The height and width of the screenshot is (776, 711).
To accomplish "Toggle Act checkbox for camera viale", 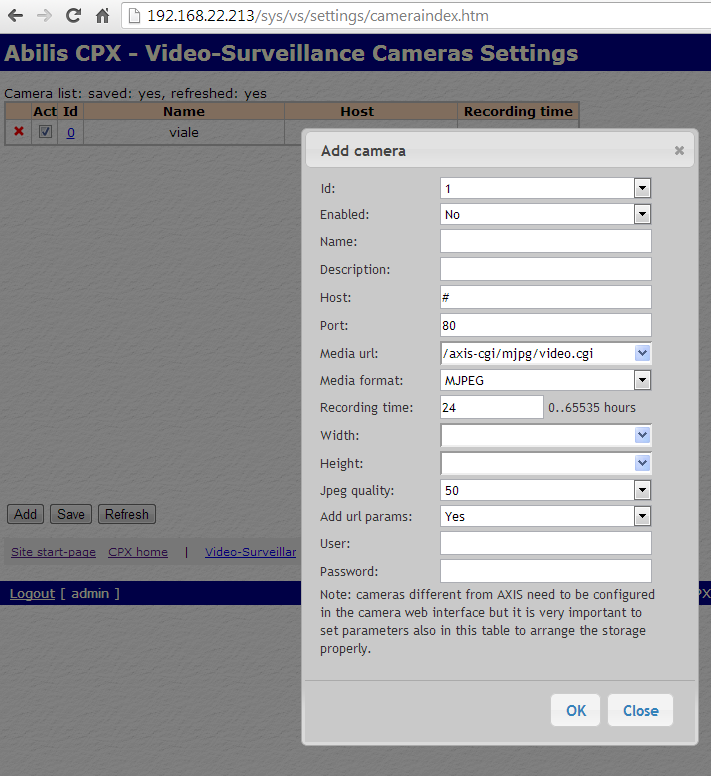I will (45, 132).
